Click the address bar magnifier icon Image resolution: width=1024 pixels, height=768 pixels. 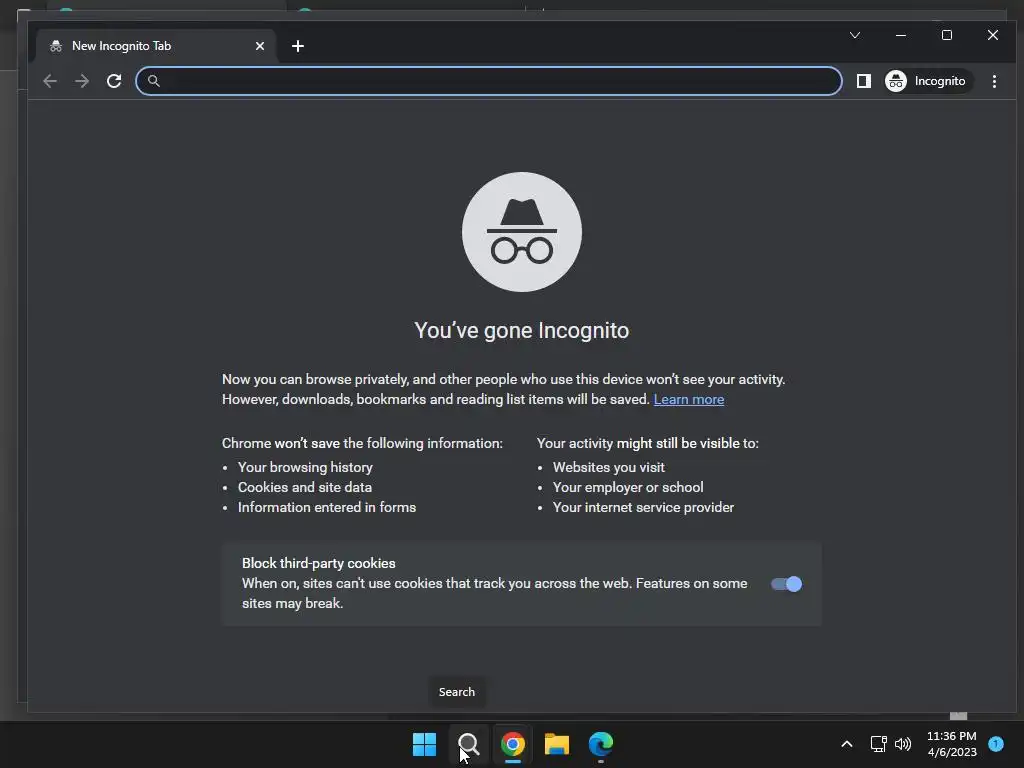point(153,81)
